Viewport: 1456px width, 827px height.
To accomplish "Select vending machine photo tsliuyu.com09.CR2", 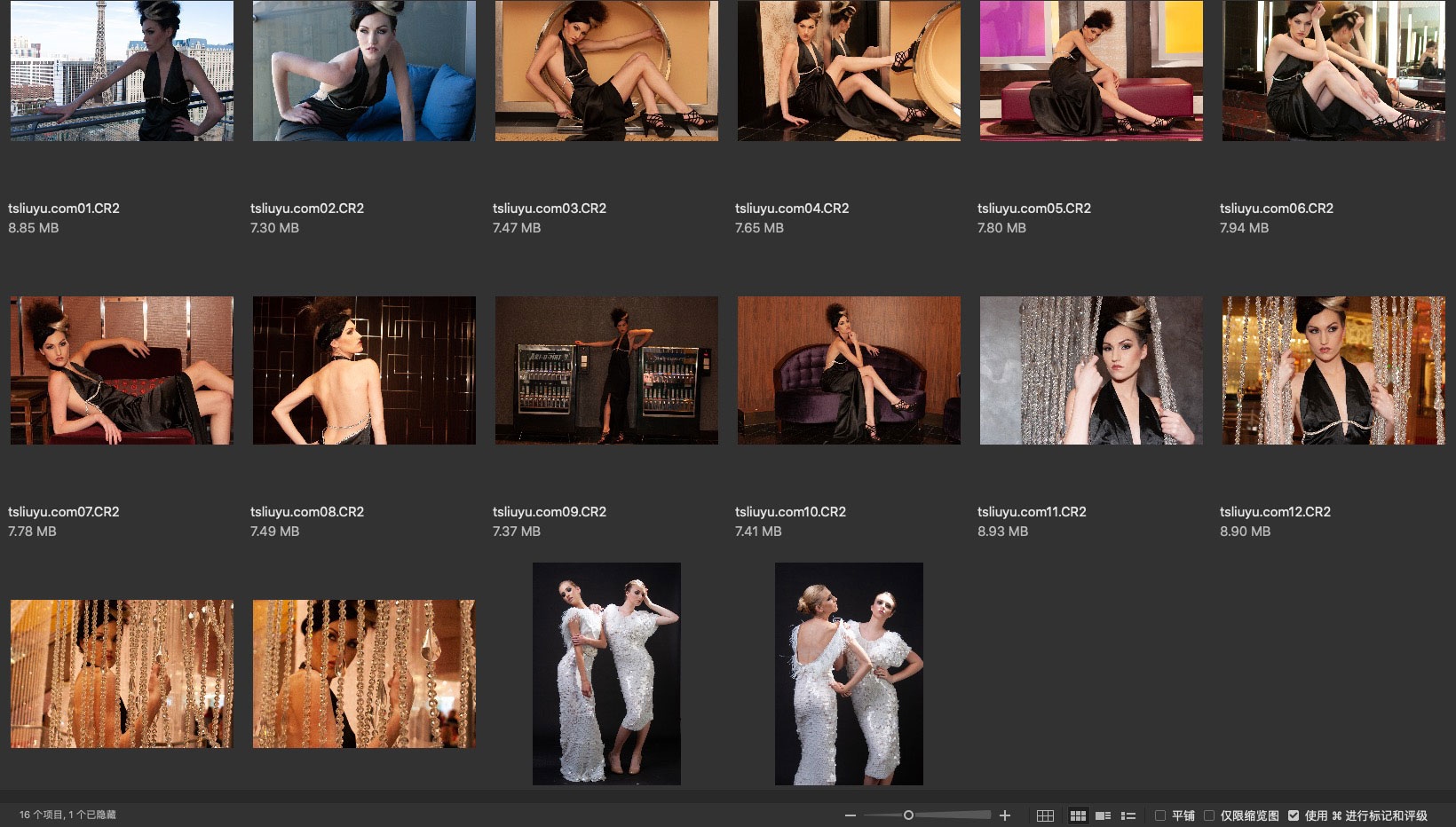I will coord(606,370).
